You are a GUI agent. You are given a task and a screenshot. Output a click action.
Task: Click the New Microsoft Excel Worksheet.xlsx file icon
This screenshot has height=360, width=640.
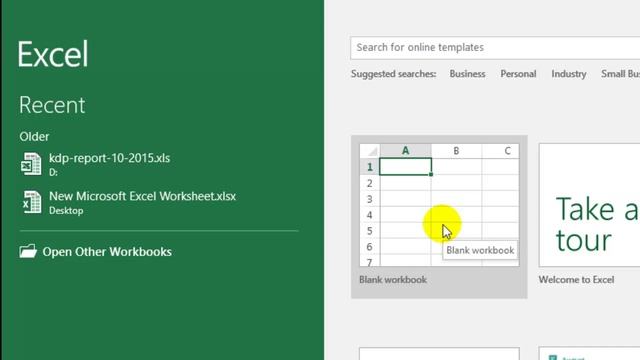coord(32,202)
